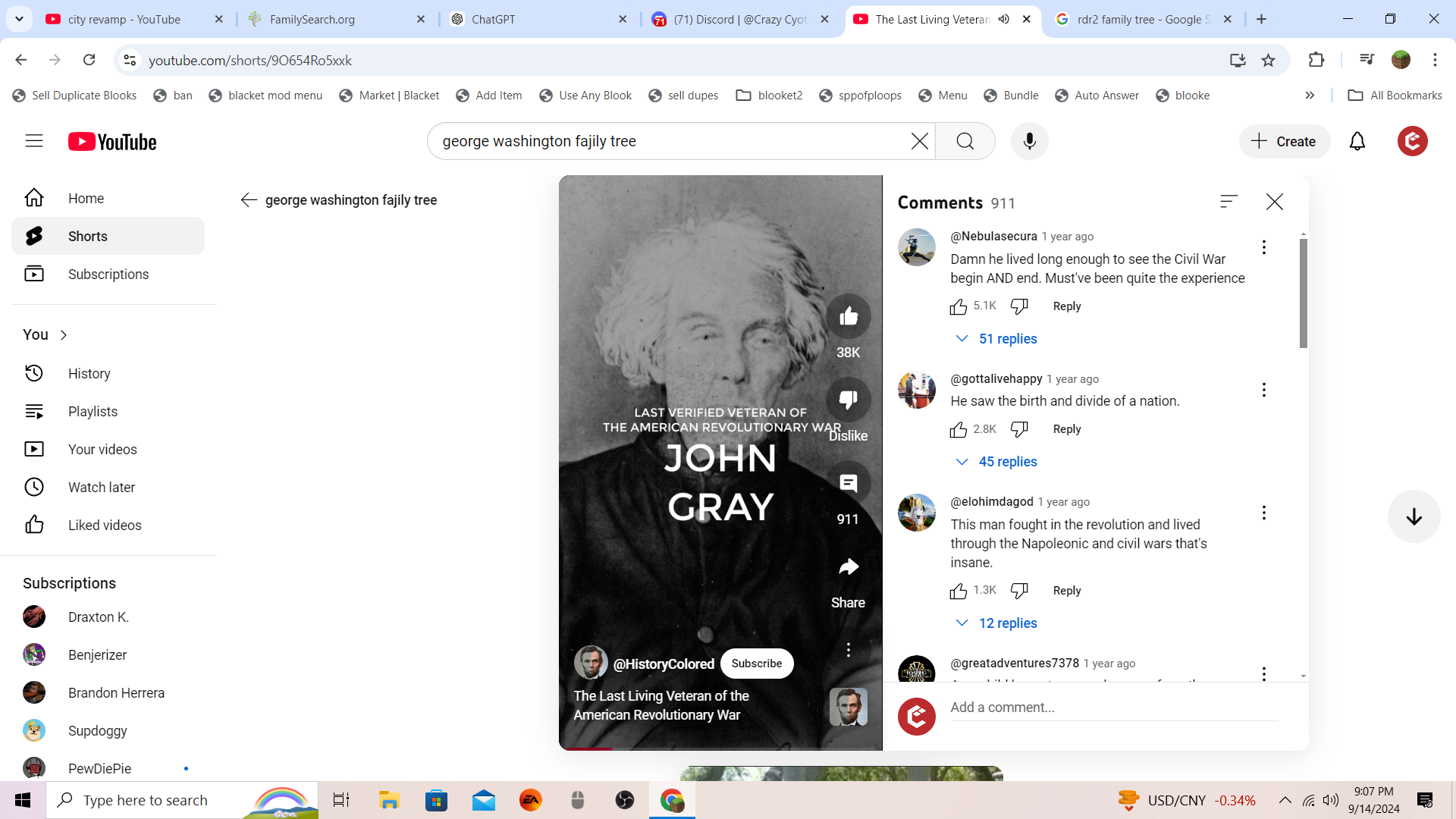Dislike the short video
This screenshot has height=819, width=1456.
848,400
